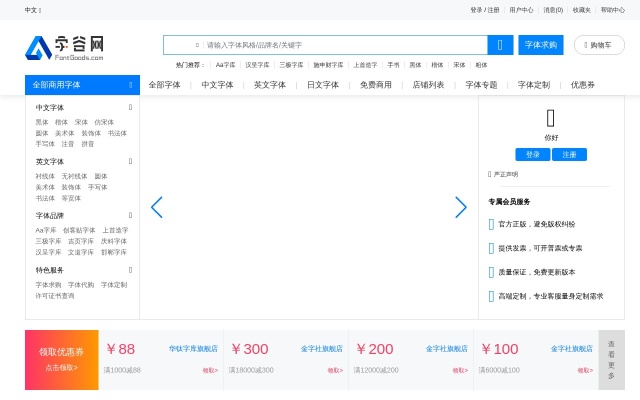Open the 店铺列表 nav tab
The image size is (640, 400).
pyautogui.click(x=428, y=85)
